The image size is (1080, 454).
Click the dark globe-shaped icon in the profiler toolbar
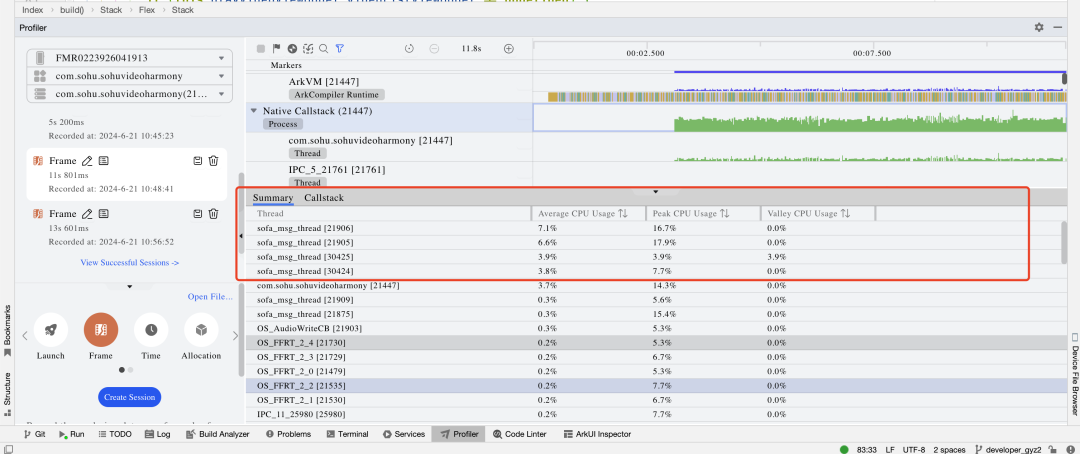pos(292,49)
